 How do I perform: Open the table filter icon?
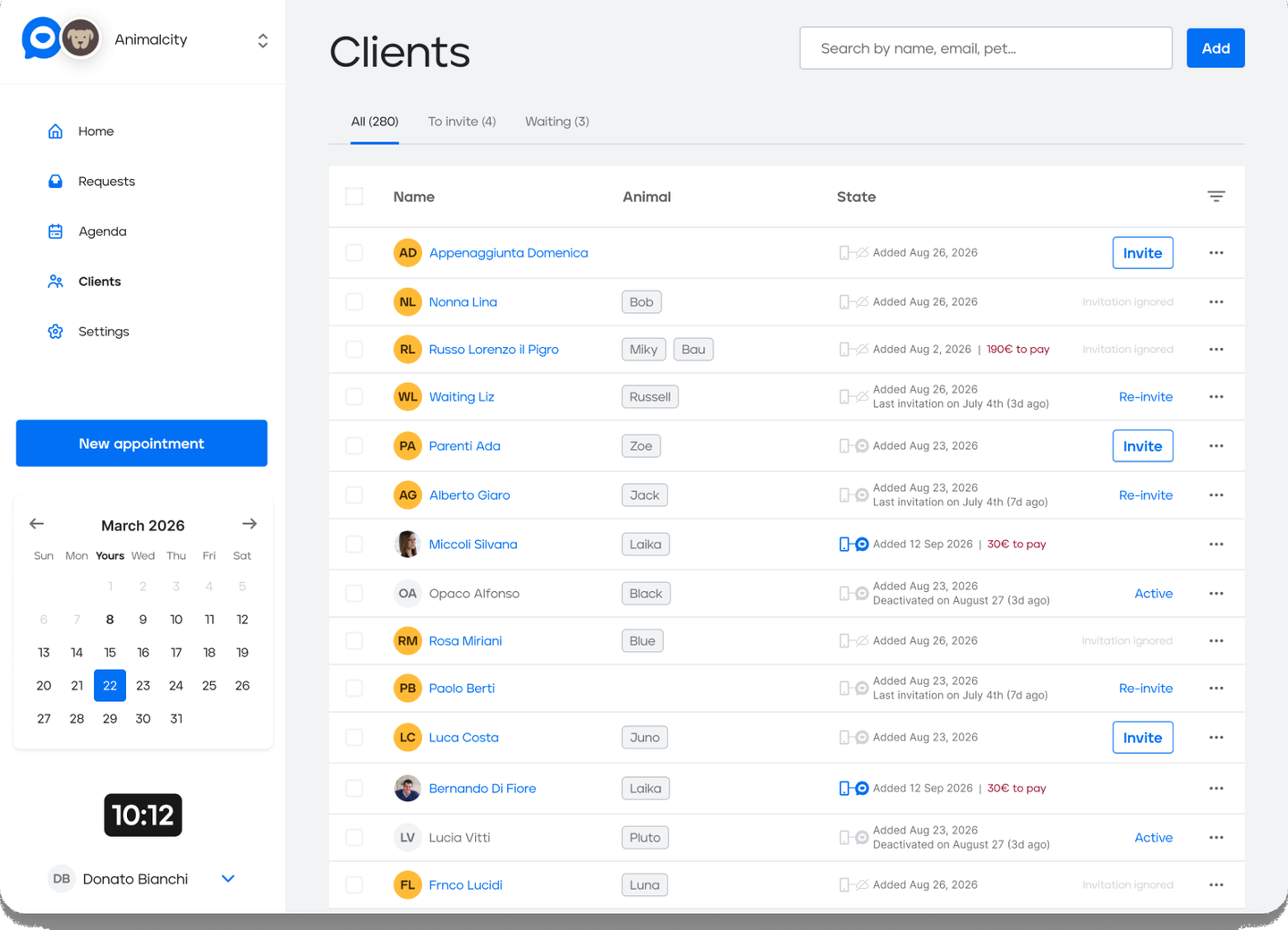pos(1216,197)
